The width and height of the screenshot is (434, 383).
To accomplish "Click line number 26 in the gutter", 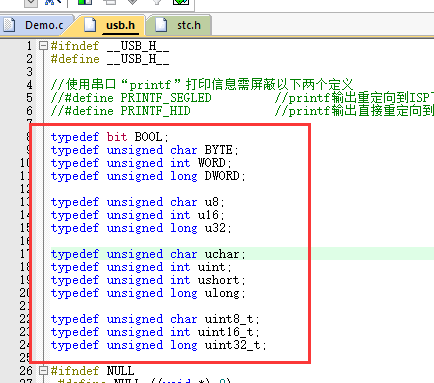I will pyautogui.click(x=26, y=371).
